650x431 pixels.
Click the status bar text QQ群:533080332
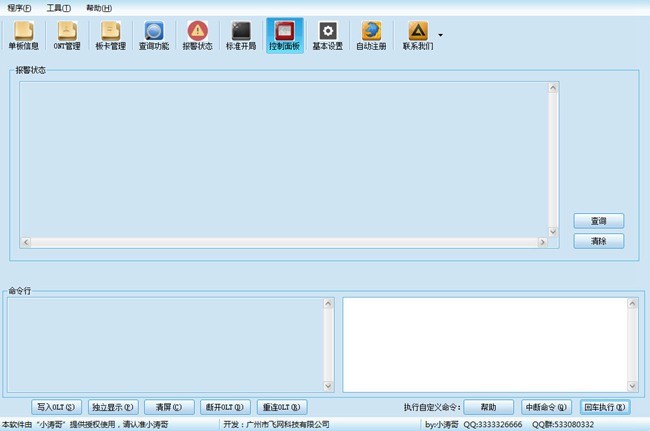point(563,424)
